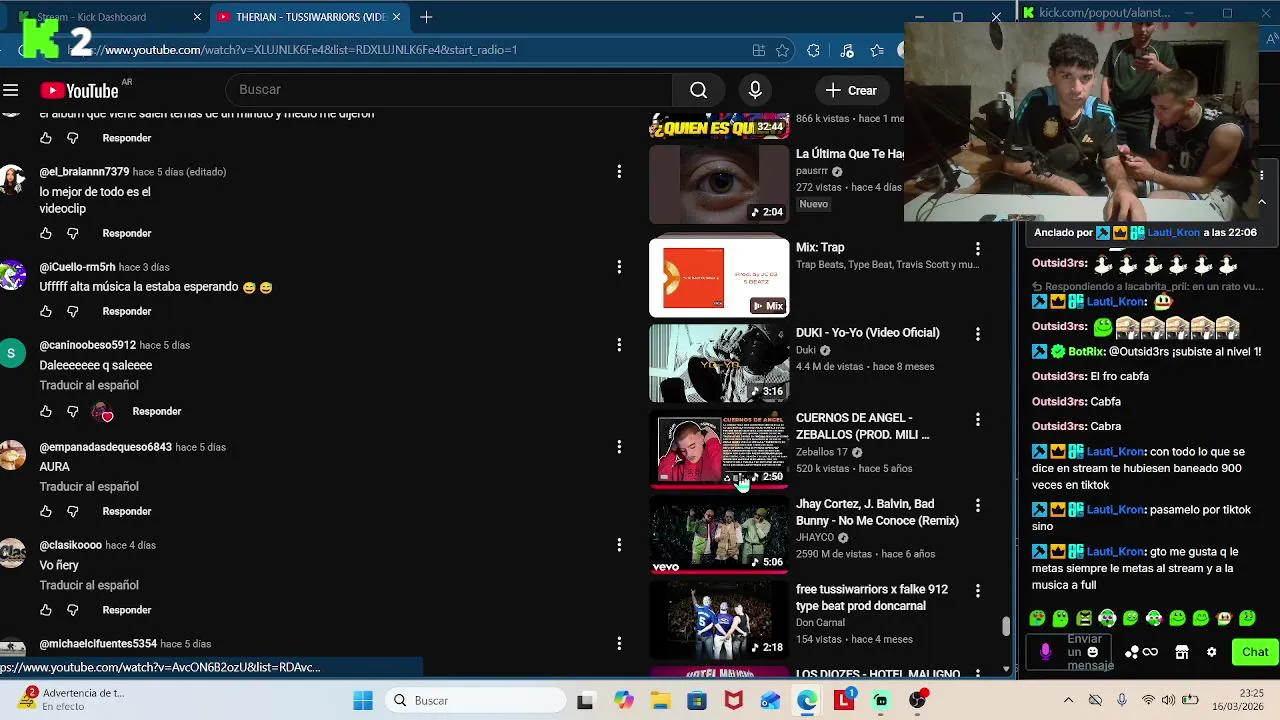1280x720 pixels.
Task: Open options menu for @iCuello-rm5rh comment
Action: [x=619, y=267]
